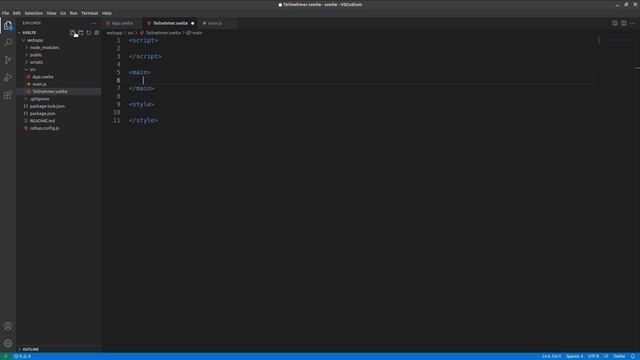Click webapp in the breadcrumb path

click(x=114, y=33)
